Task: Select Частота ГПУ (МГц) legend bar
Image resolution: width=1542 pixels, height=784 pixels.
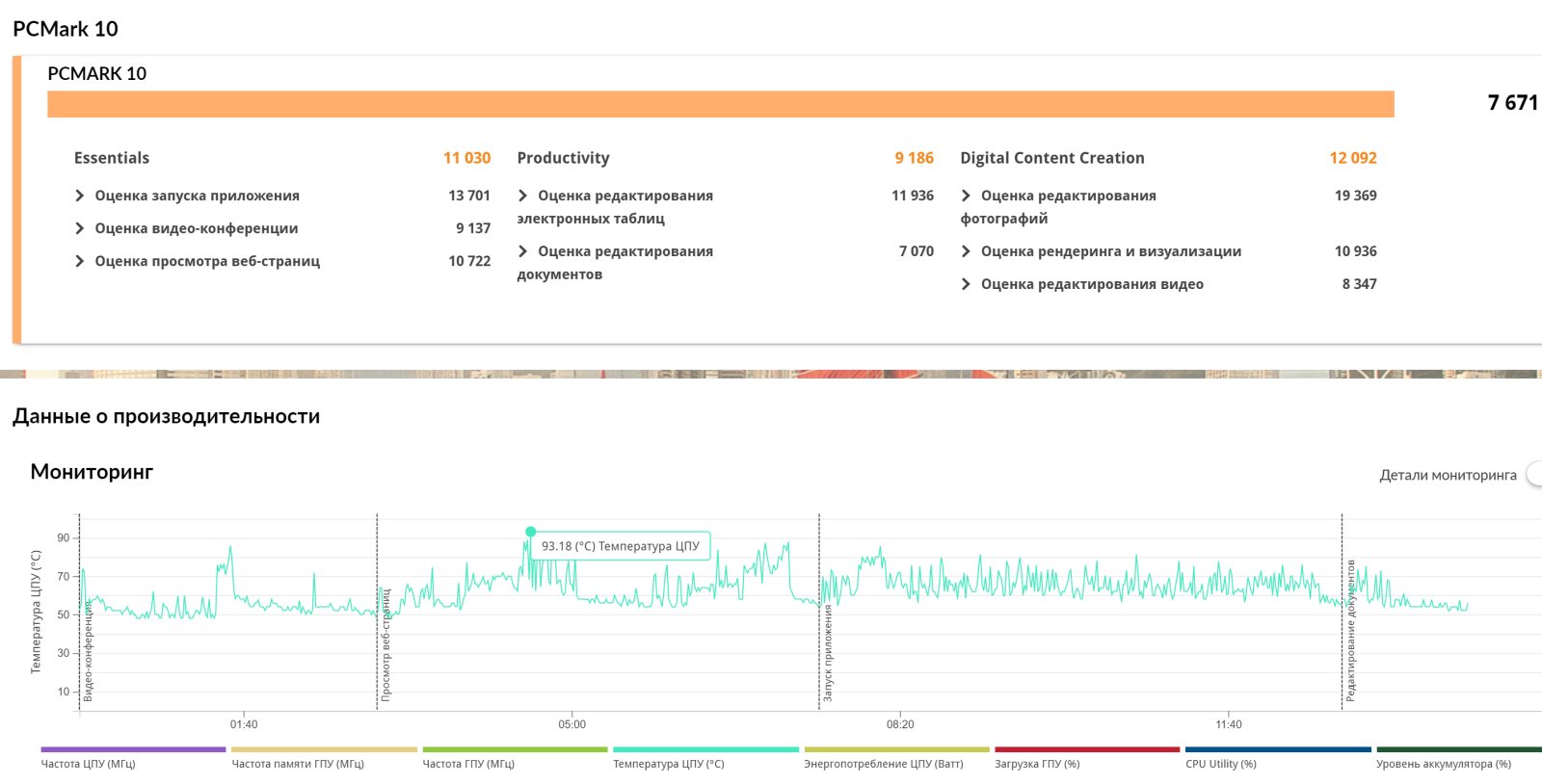Action: point(515,749)
